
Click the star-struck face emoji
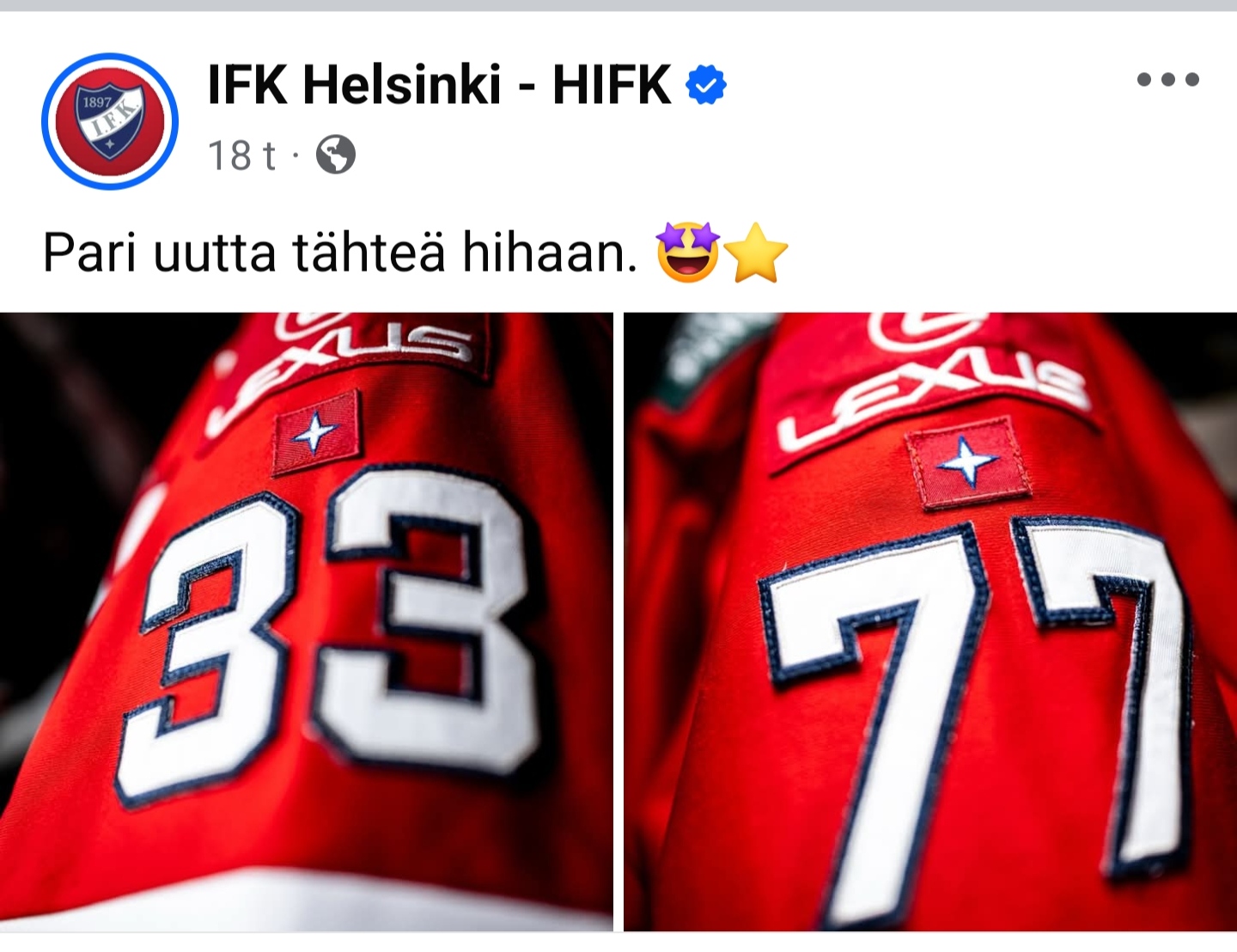[x=687, y=253]
